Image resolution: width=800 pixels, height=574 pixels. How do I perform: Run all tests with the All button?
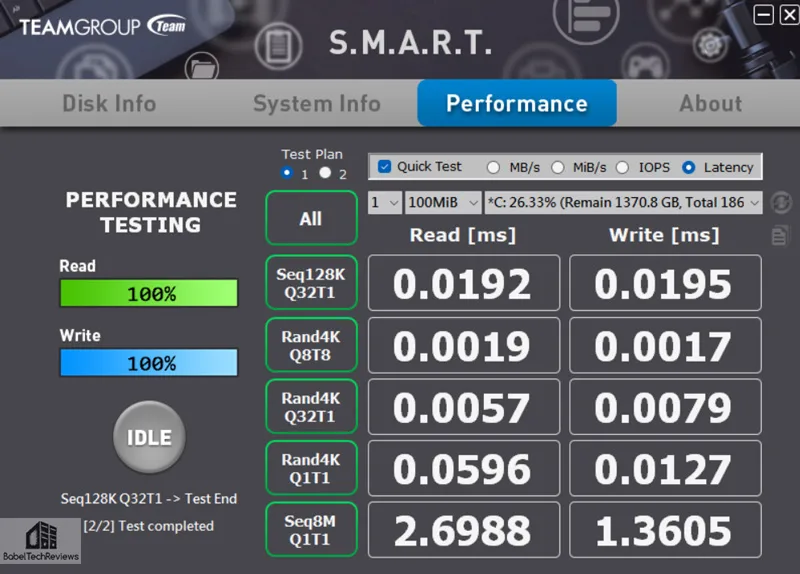pos(311,218)
